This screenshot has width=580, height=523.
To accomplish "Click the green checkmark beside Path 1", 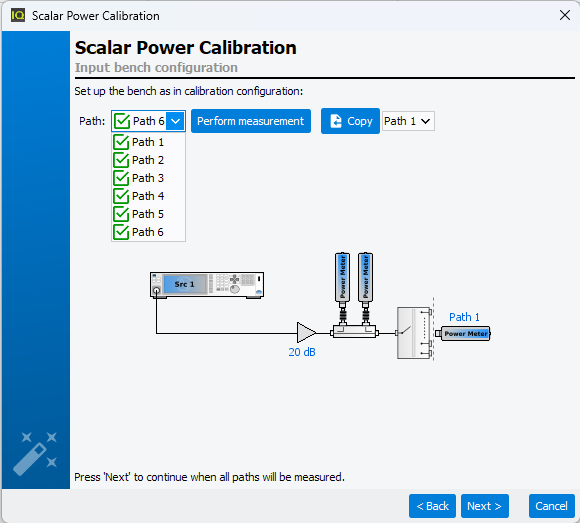I will [x=121, y=142].
